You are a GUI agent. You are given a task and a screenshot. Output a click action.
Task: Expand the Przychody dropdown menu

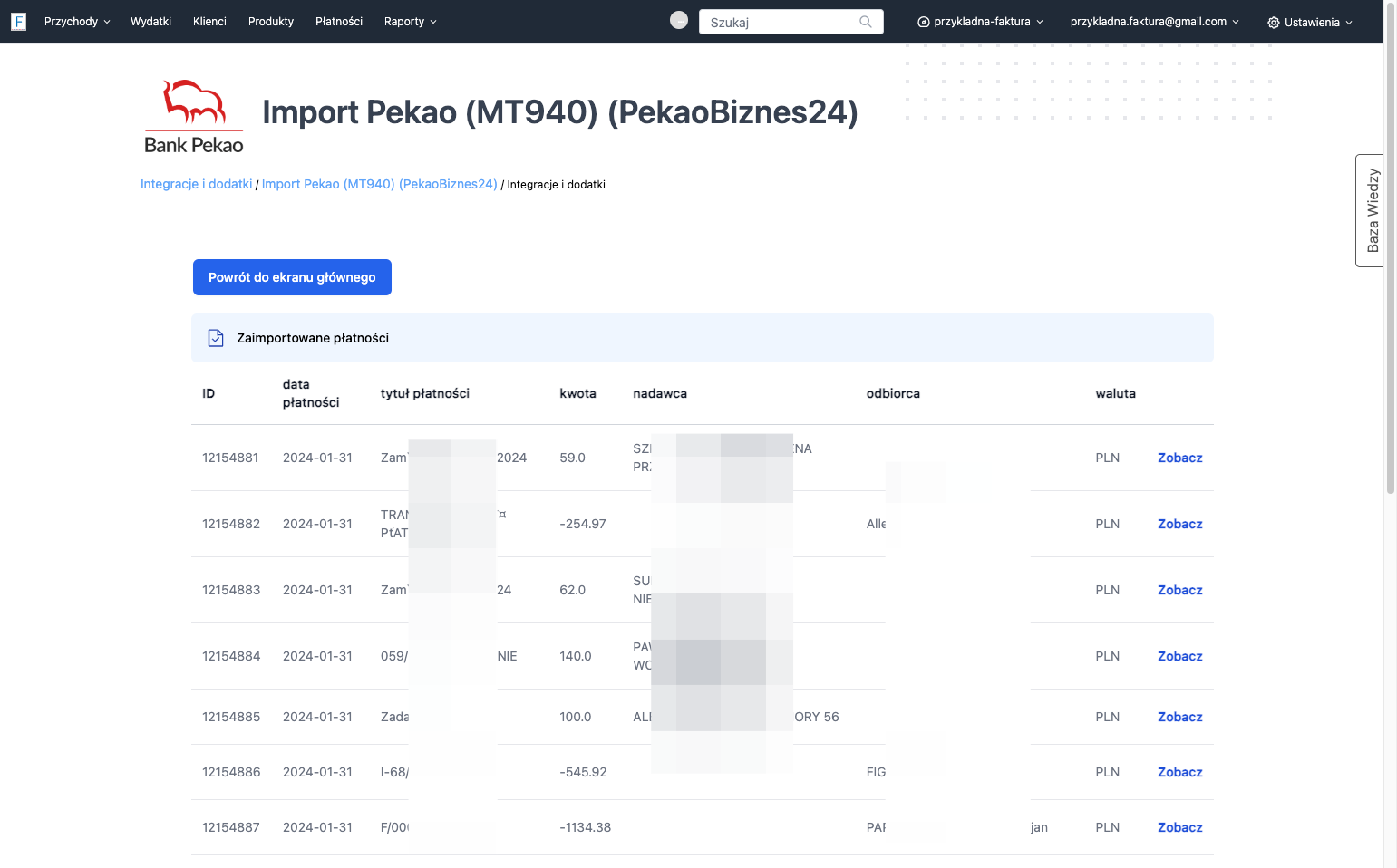77,22
